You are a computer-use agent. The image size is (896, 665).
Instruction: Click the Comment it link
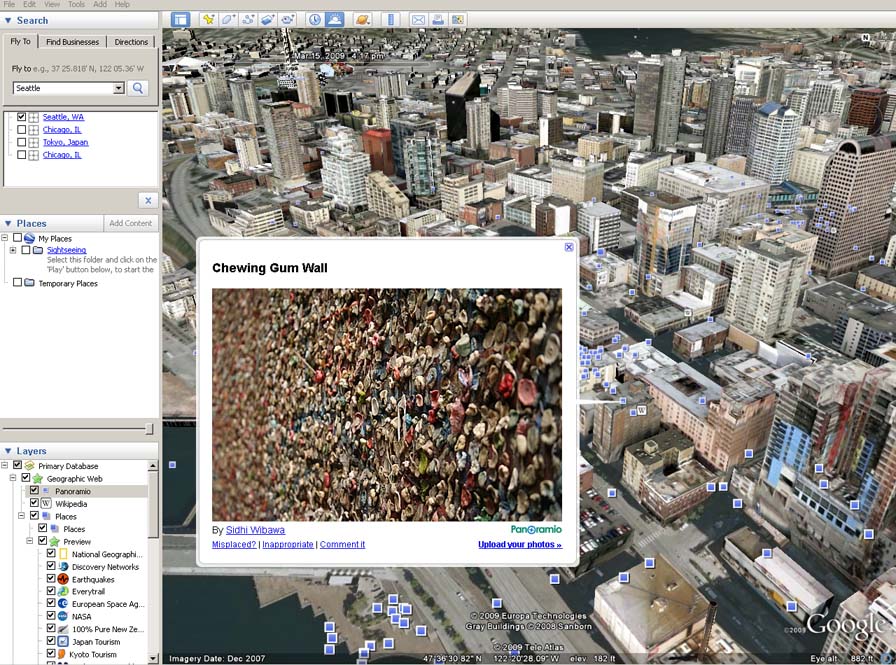(342, 544)
